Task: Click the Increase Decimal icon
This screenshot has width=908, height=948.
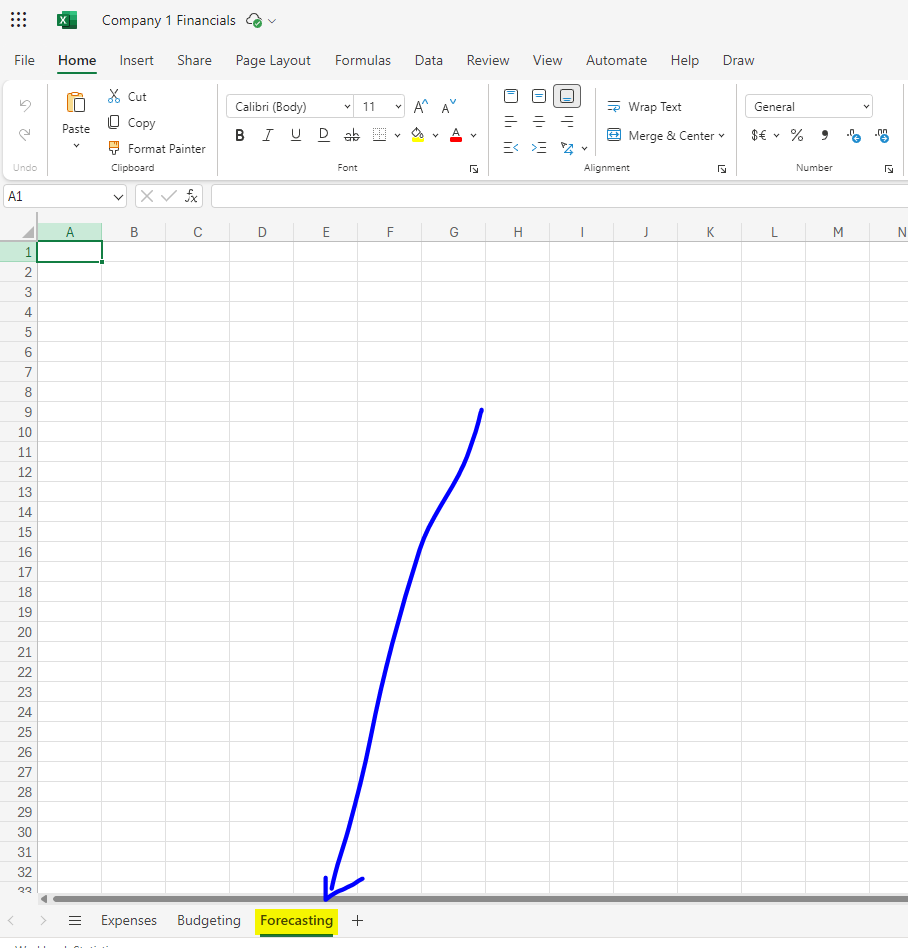Action: (853, 135)
